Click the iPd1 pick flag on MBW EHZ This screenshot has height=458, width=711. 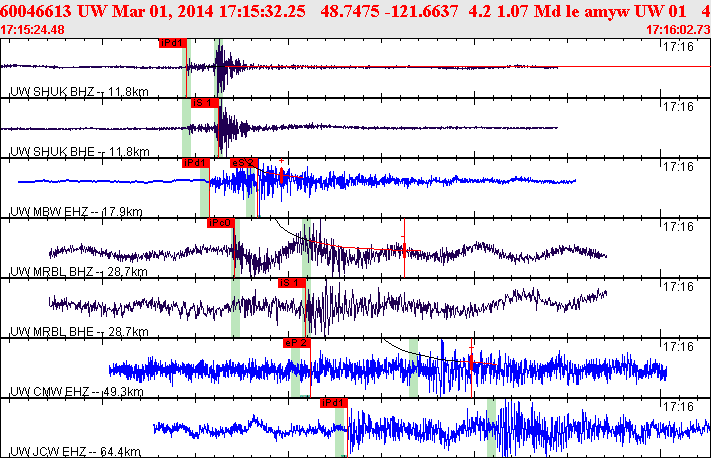click(x=196, y=163)
